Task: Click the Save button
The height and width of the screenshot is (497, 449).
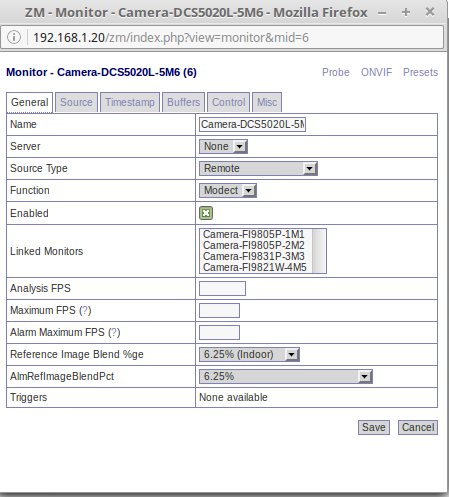Action: [x=374, y=427]
